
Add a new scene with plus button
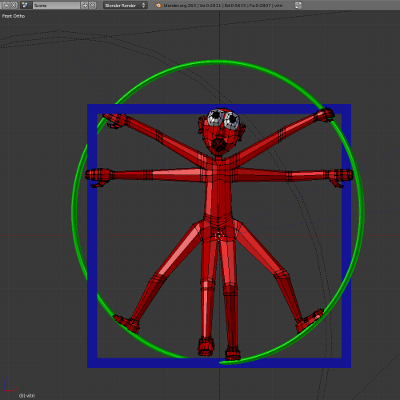(85, 5)
